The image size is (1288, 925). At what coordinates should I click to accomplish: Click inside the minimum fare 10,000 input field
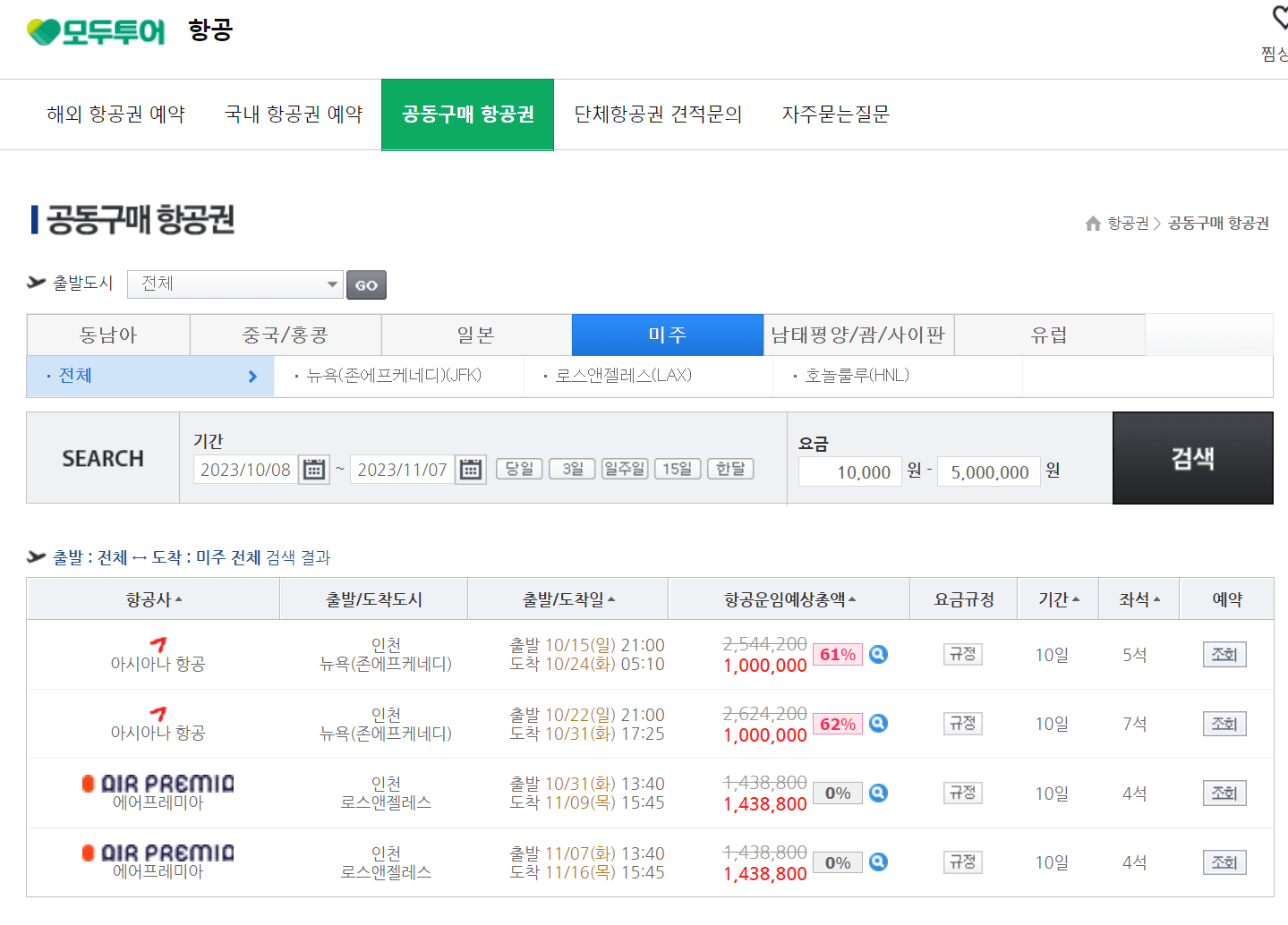coord(849,471)
